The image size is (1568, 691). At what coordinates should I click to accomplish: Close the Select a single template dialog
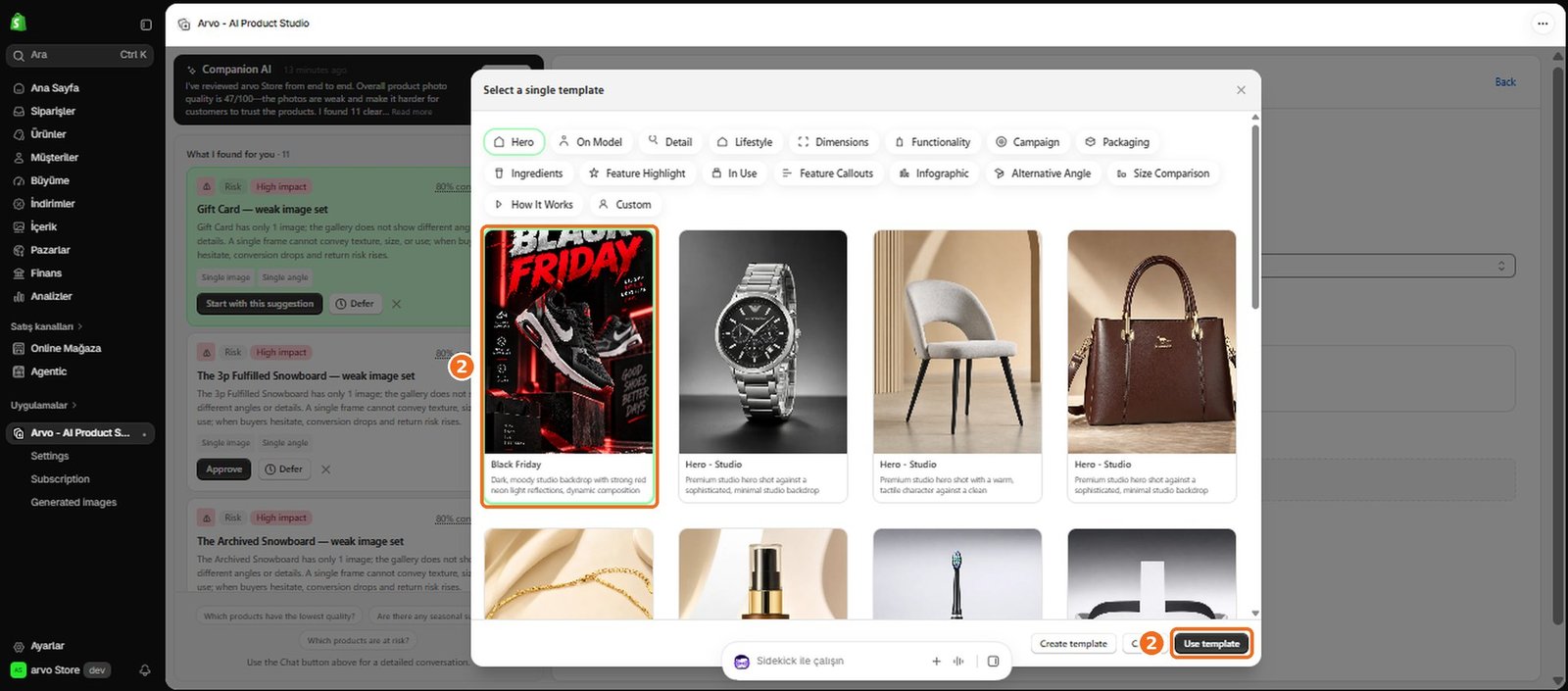coord(1241,90)
